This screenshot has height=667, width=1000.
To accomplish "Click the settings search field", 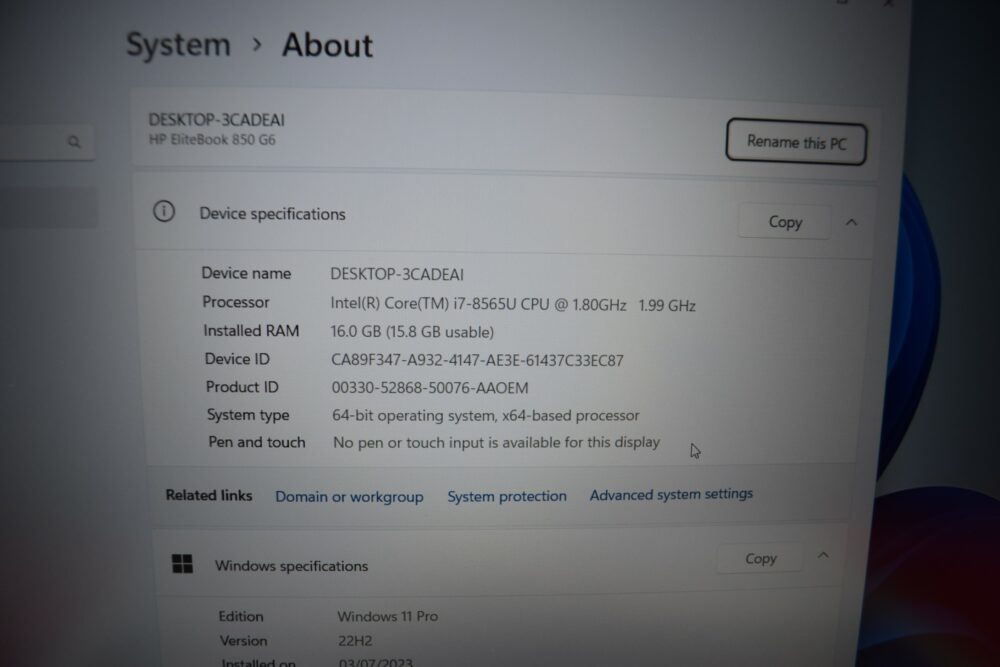I will click(x=48, y=141).
